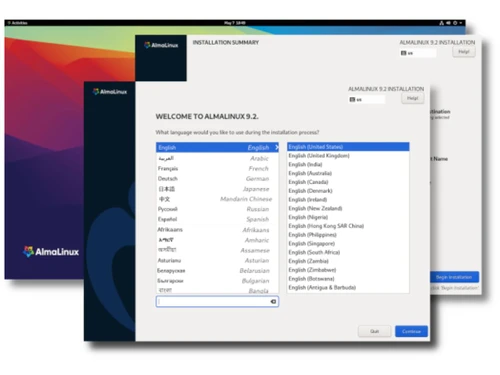500x375 pixels.
Task: Click the network icon in the top bar
Action: click(441, 23)
